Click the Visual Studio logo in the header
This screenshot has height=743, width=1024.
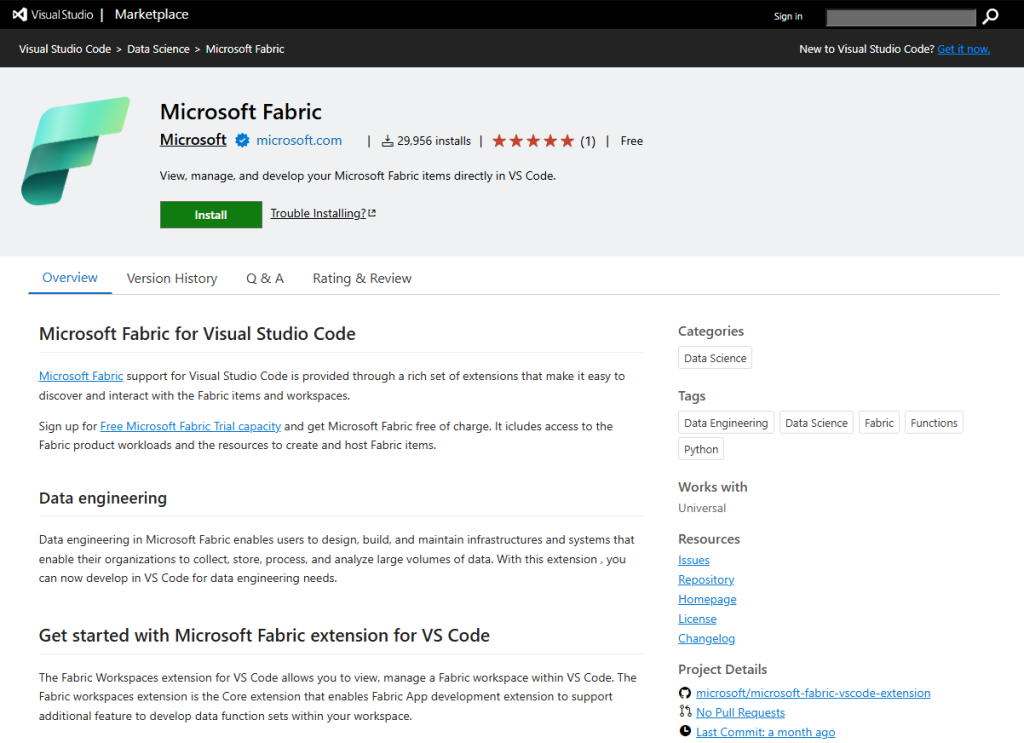18,14
